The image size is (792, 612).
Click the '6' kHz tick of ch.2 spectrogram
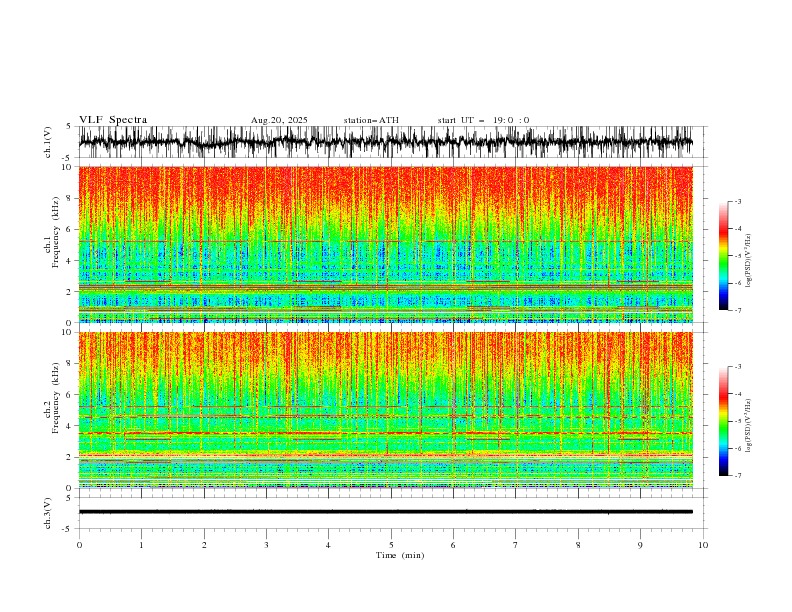70,395
